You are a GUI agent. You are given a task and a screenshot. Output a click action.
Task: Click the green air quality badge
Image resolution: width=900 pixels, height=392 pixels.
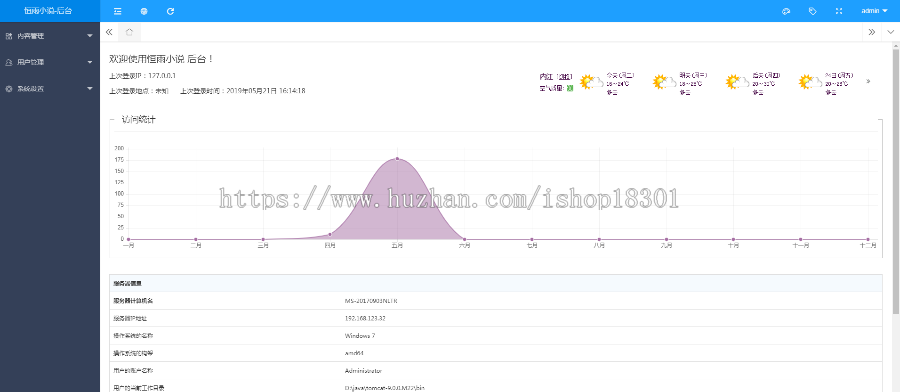(570, 88)
